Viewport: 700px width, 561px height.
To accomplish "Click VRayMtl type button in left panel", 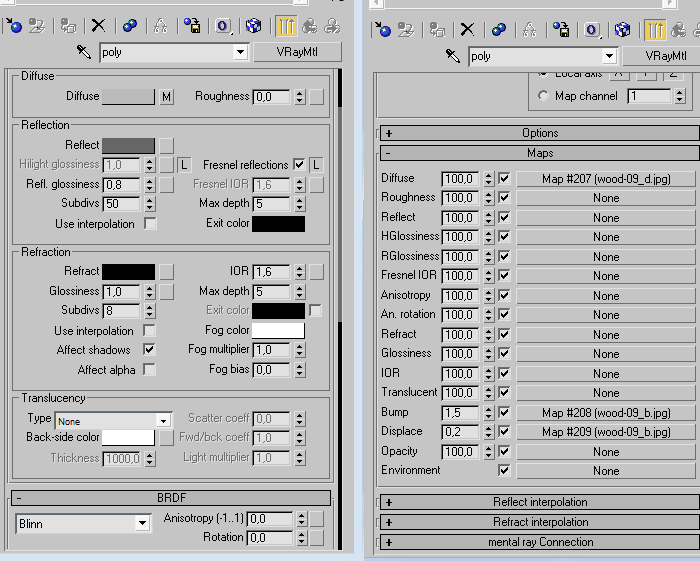I will point(297,52).
